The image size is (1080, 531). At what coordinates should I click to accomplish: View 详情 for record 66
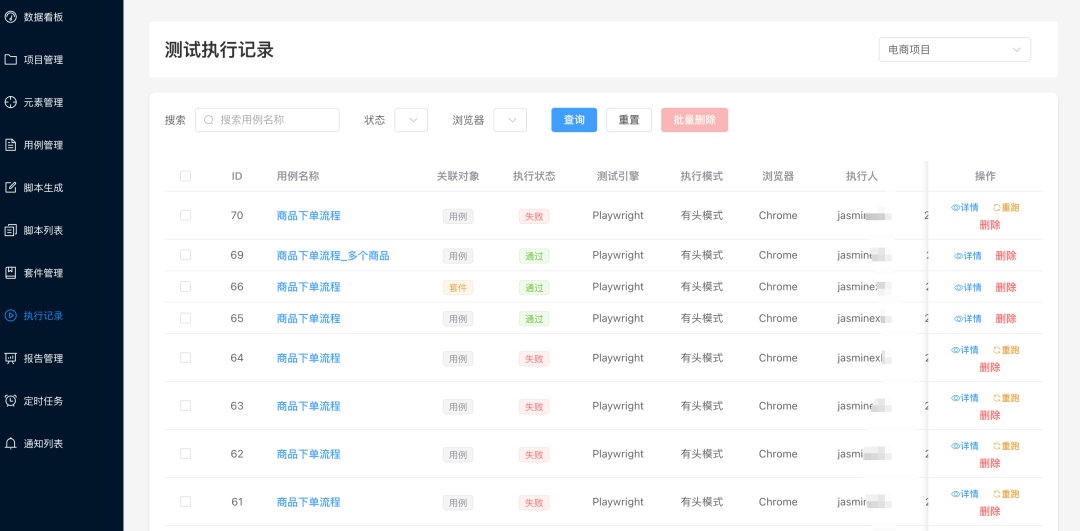[x=968, y=287]
